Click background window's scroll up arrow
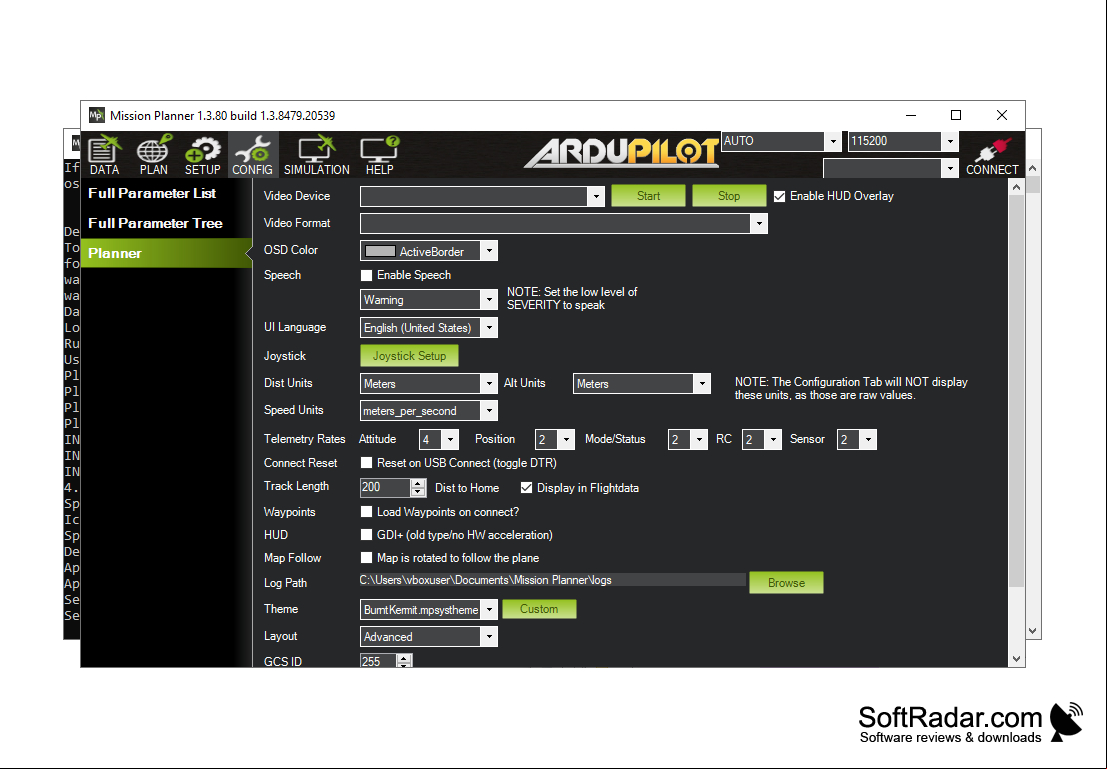Viewport: 1107px width, 769px height. pos(1033,169)
